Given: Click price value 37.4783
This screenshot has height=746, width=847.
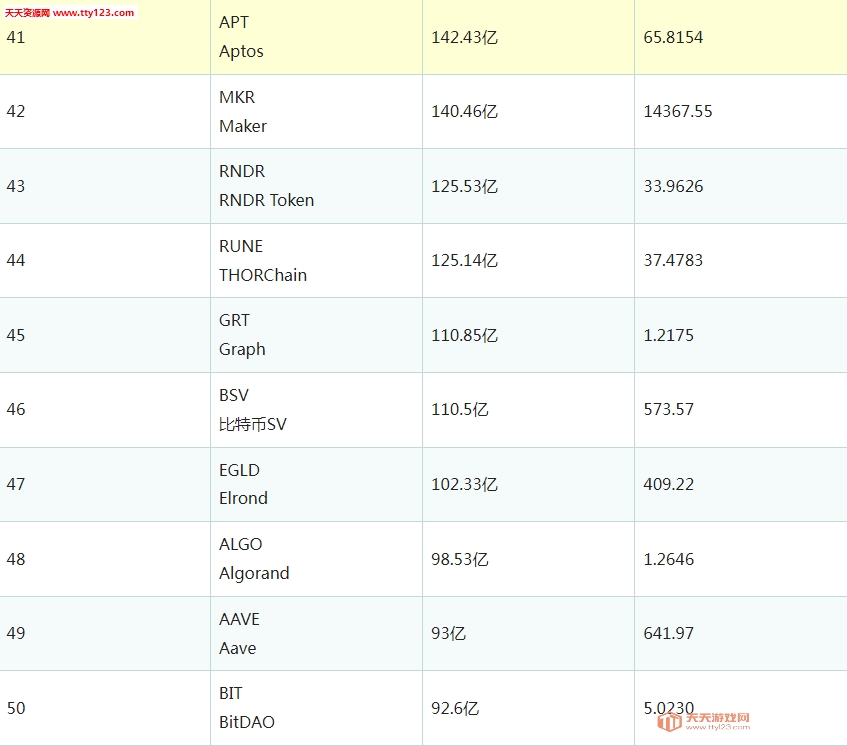Looking at the screenshot, I should [x=673, y=260].
